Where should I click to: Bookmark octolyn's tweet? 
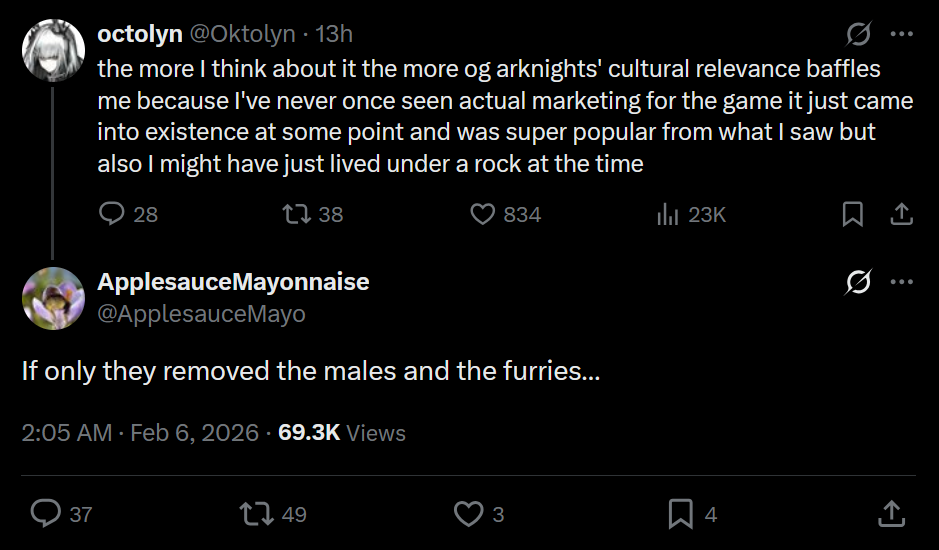click(x=852, y=214)
